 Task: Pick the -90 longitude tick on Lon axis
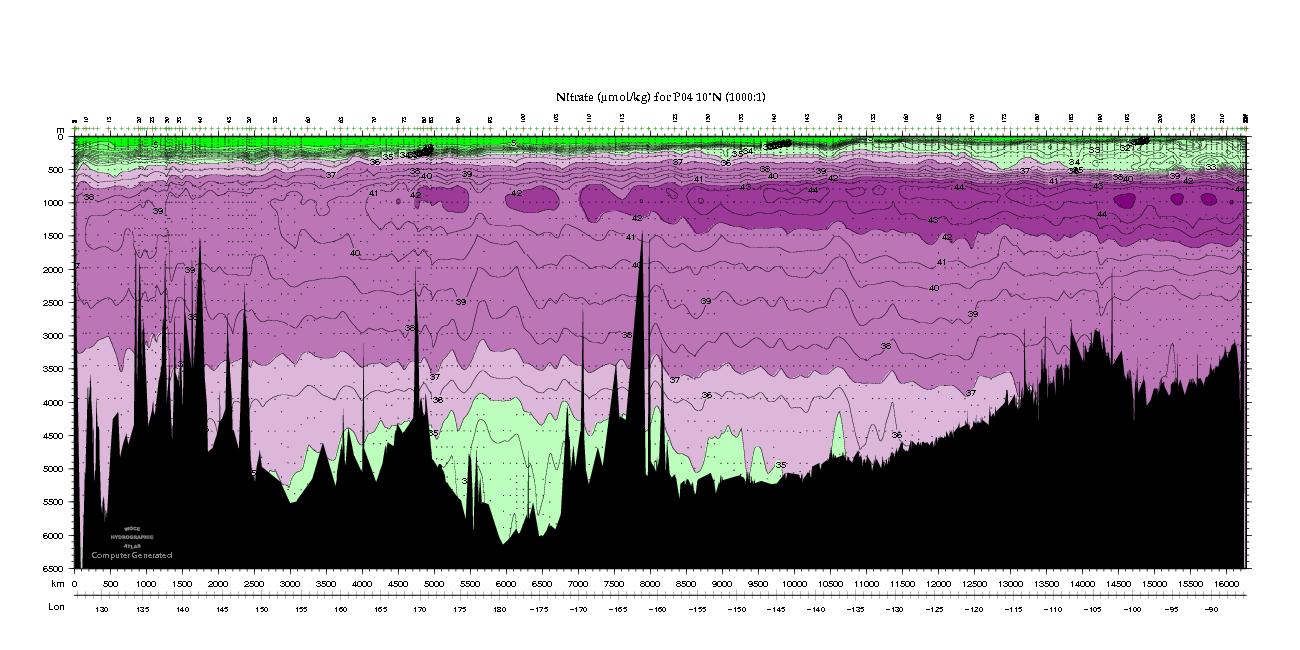point(1212,608)
